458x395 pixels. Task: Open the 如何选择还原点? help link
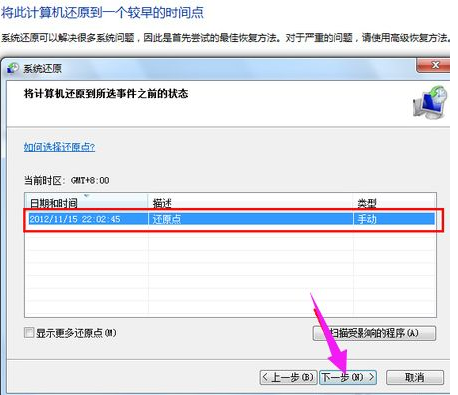pos(59,147)
